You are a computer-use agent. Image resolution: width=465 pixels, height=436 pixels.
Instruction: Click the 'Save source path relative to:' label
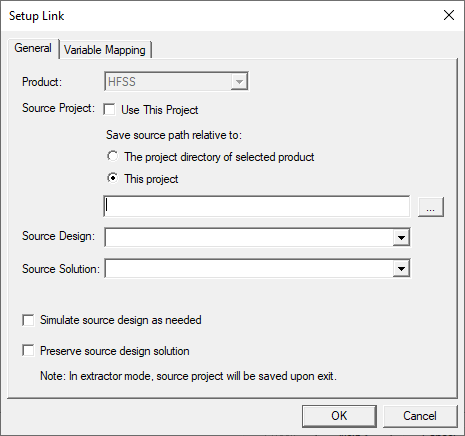(x=174, y=135)
